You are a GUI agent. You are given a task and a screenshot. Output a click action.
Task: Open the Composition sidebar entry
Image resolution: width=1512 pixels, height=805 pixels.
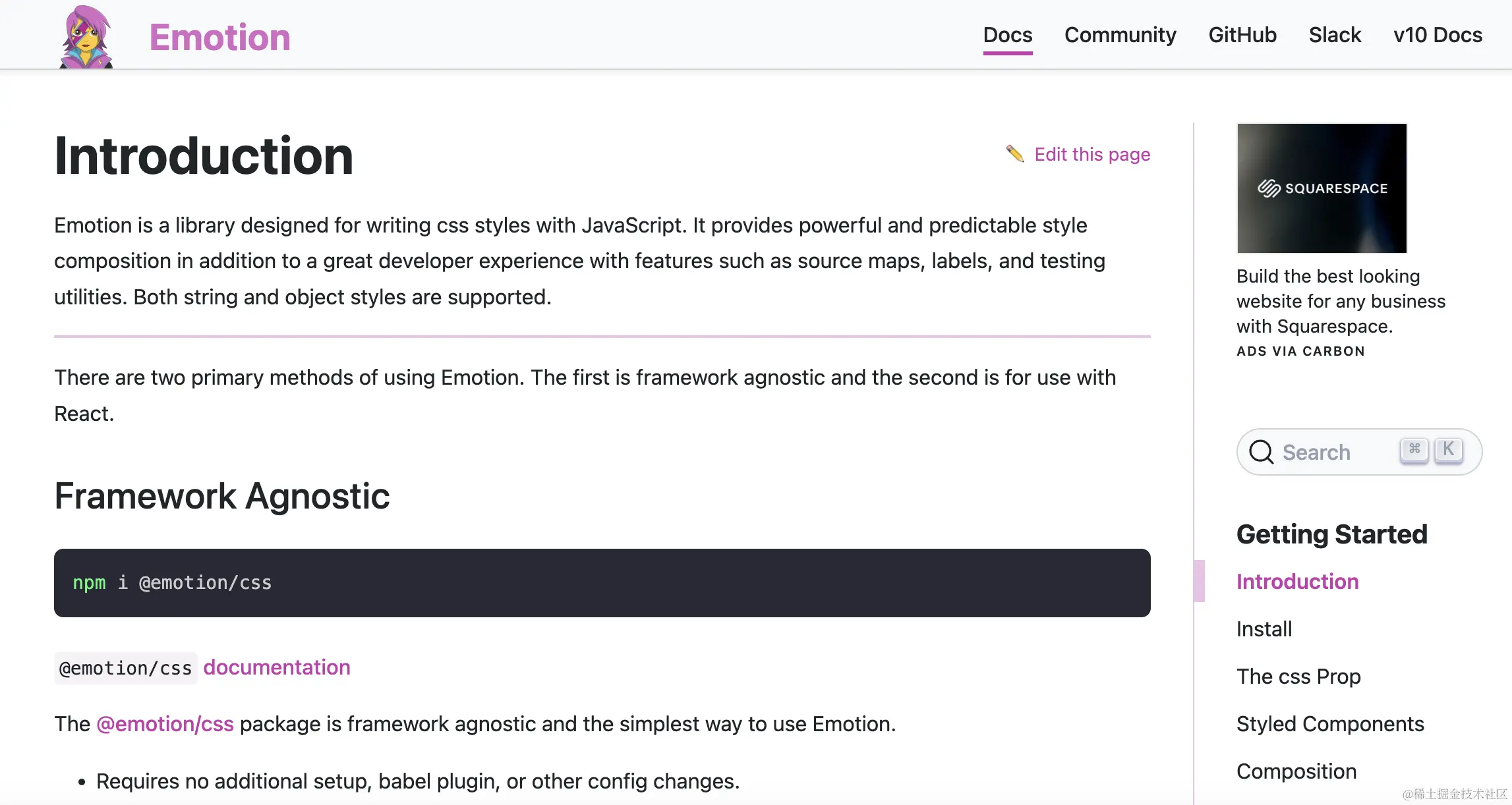point(1296,771)
